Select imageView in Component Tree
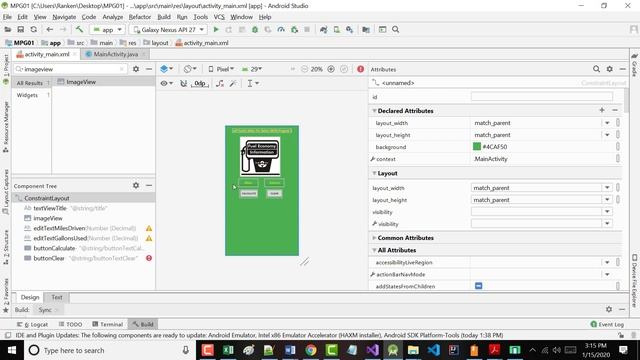This screenshot has height=360, width=640. click(x=48, y=218)
